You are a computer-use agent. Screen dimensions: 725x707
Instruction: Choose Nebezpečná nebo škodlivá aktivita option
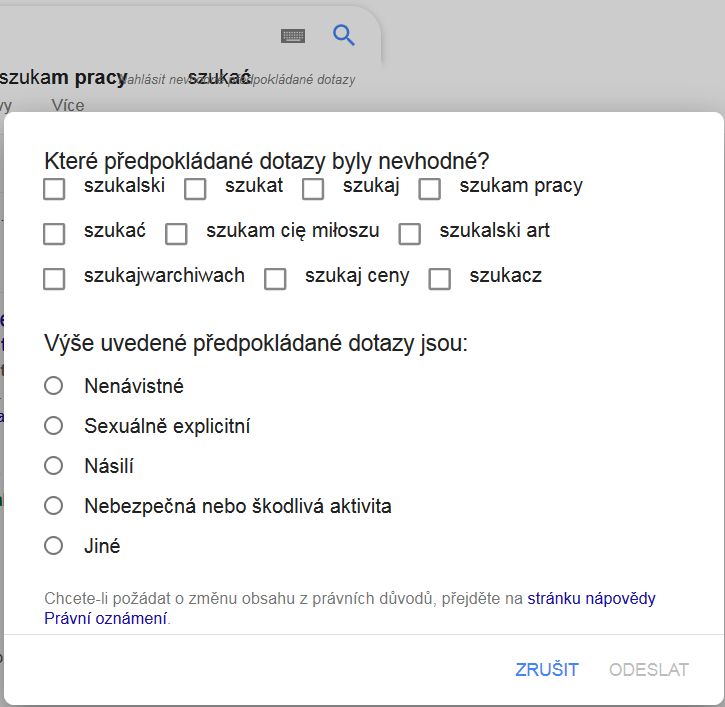click(x=54, y=506)
